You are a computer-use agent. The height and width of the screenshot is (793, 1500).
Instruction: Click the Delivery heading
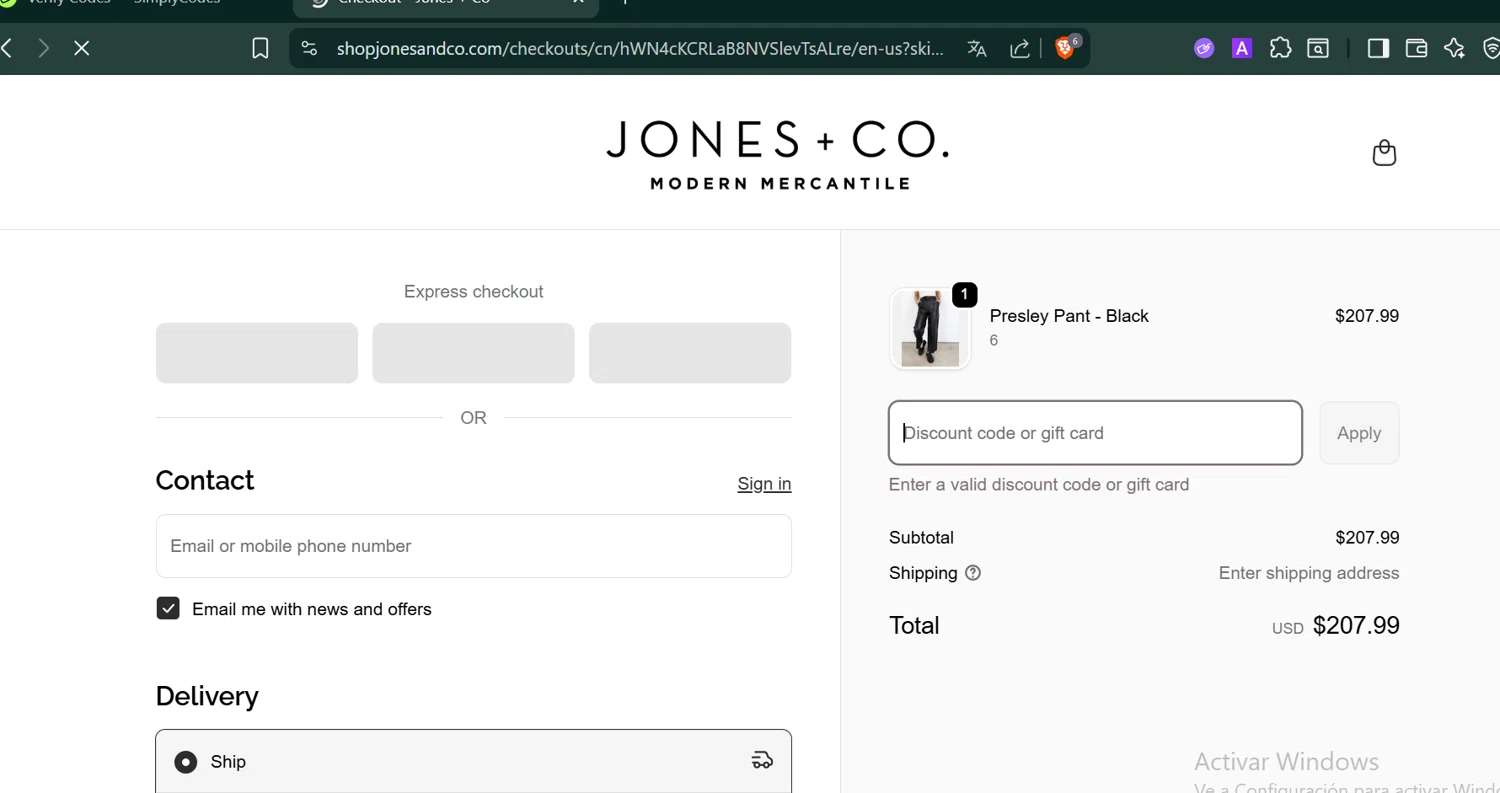[207, 696]
